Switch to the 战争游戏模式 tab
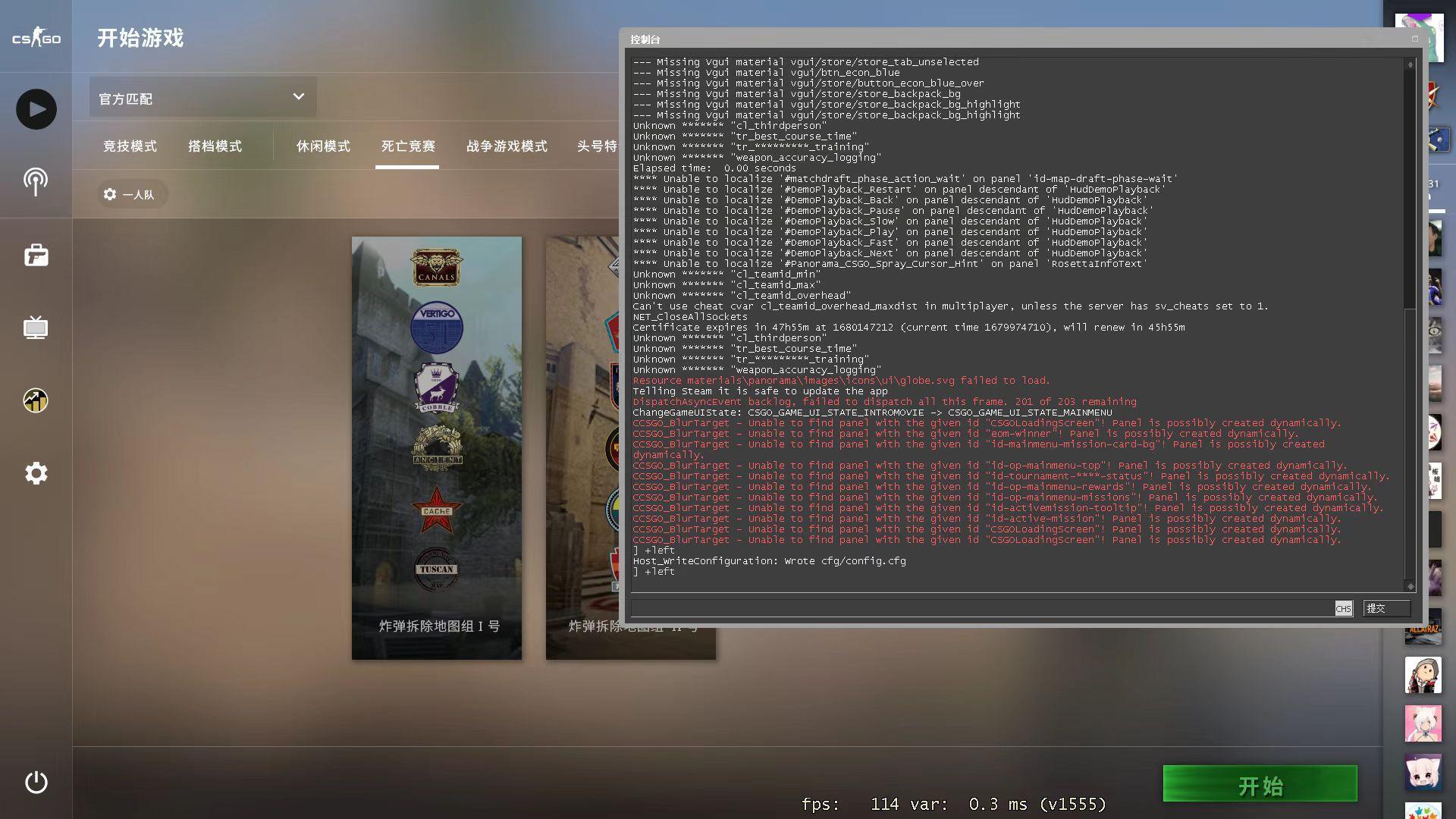Viewport: 1456px width, 819px height. click(507, 146)
